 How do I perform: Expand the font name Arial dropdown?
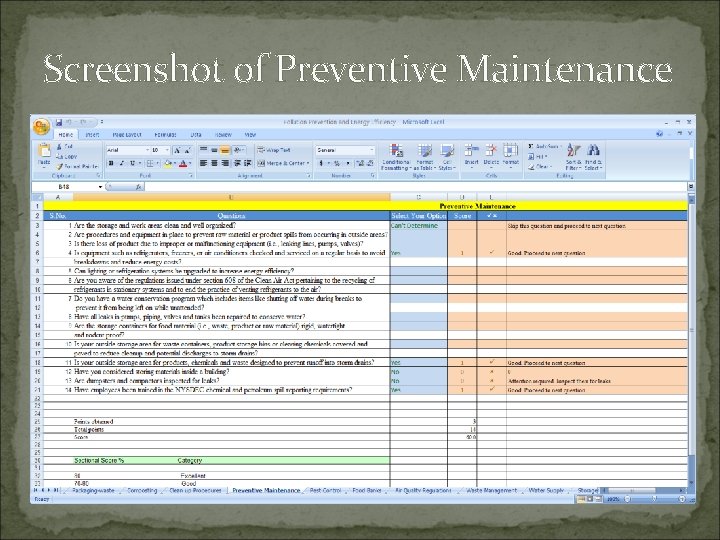147,150
